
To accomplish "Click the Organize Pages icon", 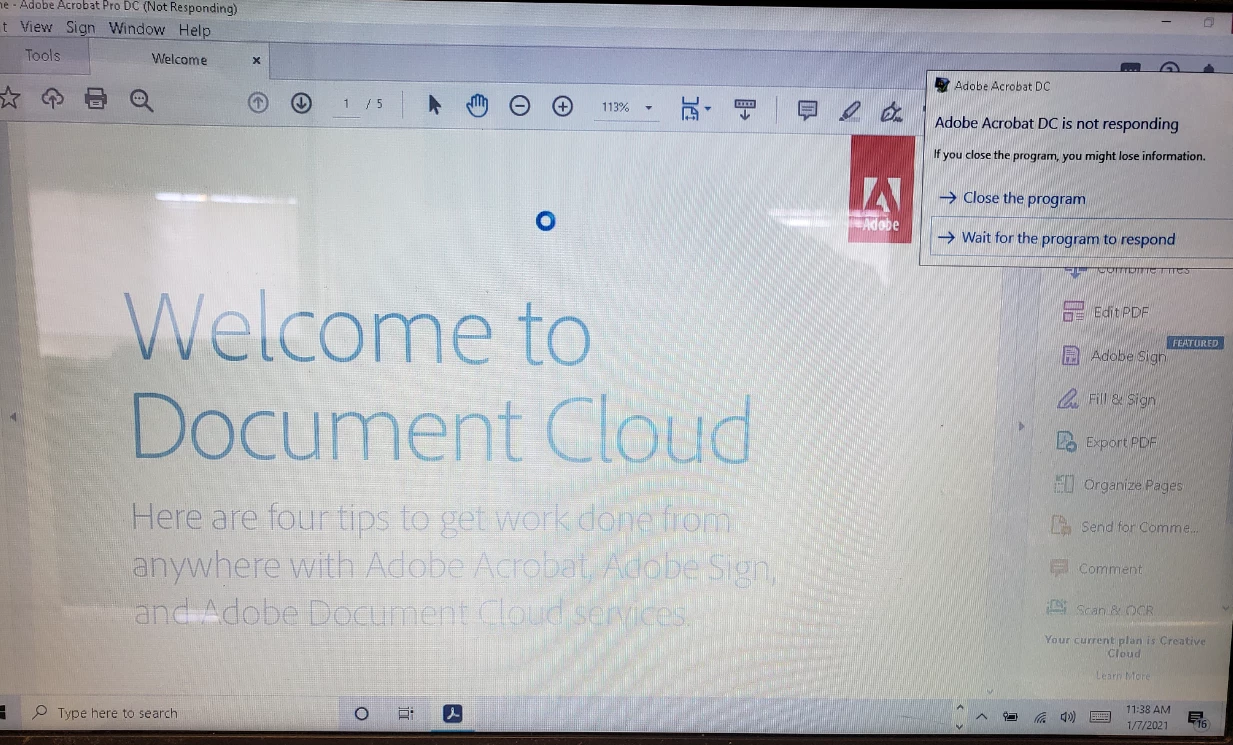I will [x=1063, y=484].
